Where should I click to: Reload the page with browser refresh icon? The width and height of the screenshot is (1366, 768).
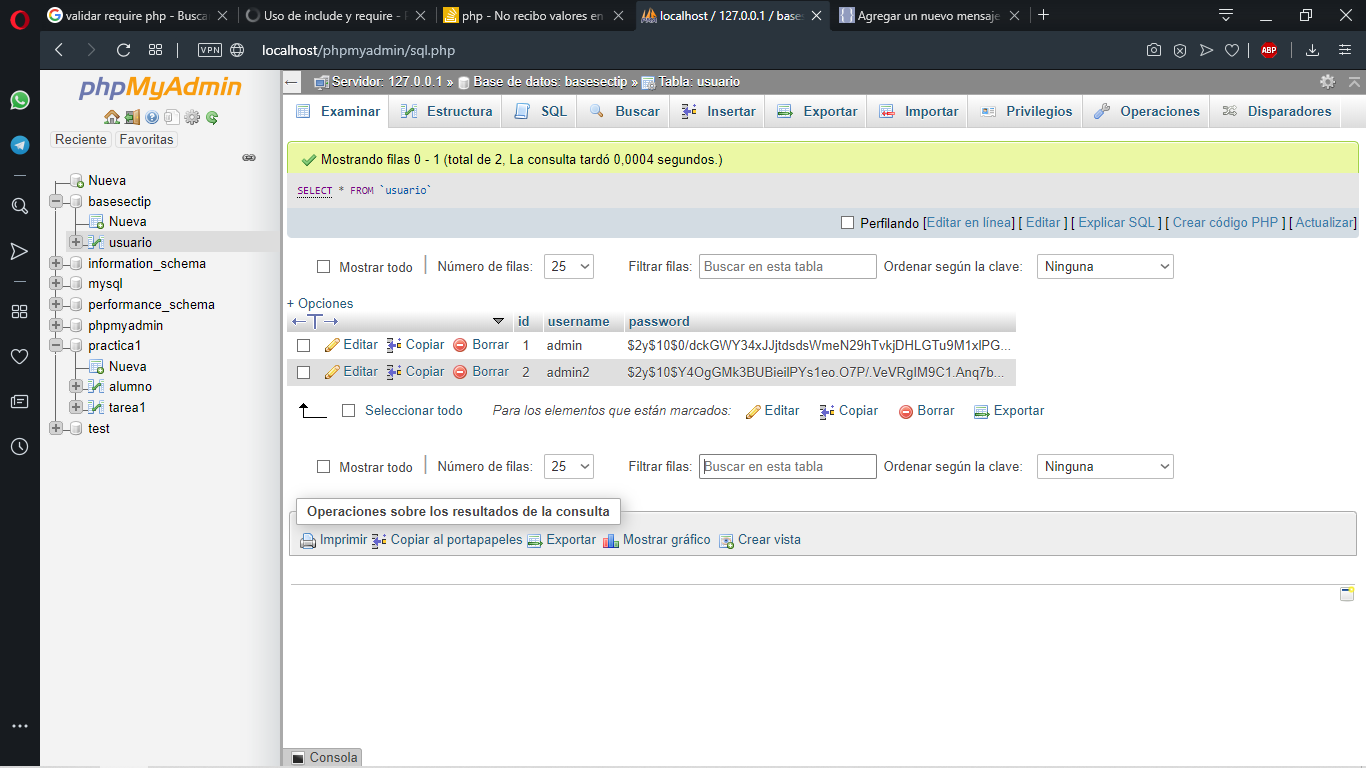[123, 50]
